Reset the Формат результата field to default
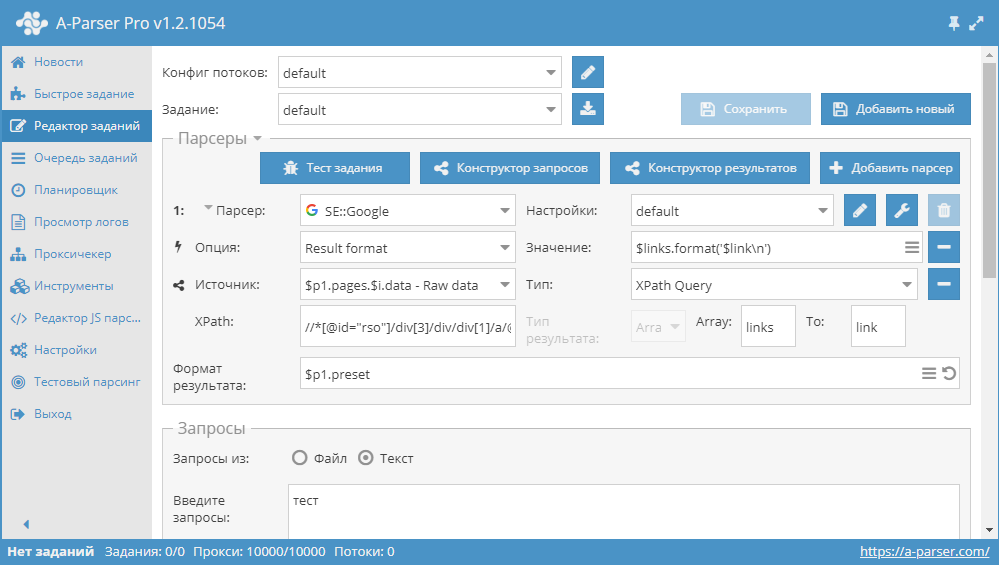The height and width of the screenshot is (565, 999). [x=949, y=373]
